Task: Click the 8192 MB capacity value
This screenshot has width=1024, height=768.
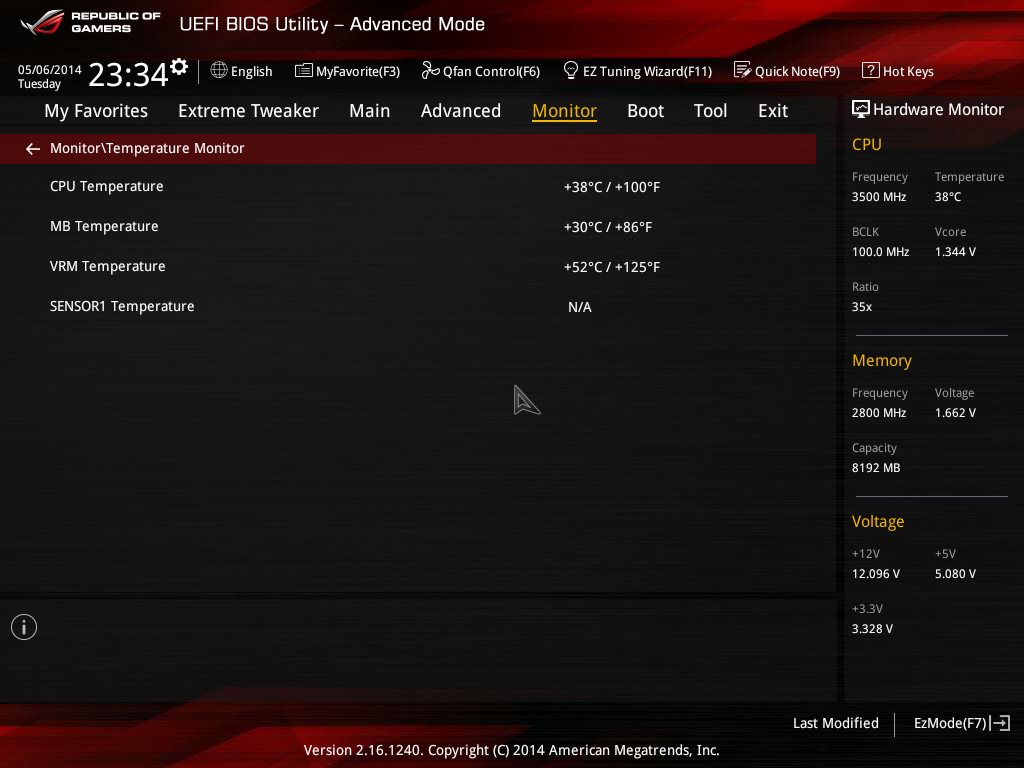Action: [x=876, y=468]
